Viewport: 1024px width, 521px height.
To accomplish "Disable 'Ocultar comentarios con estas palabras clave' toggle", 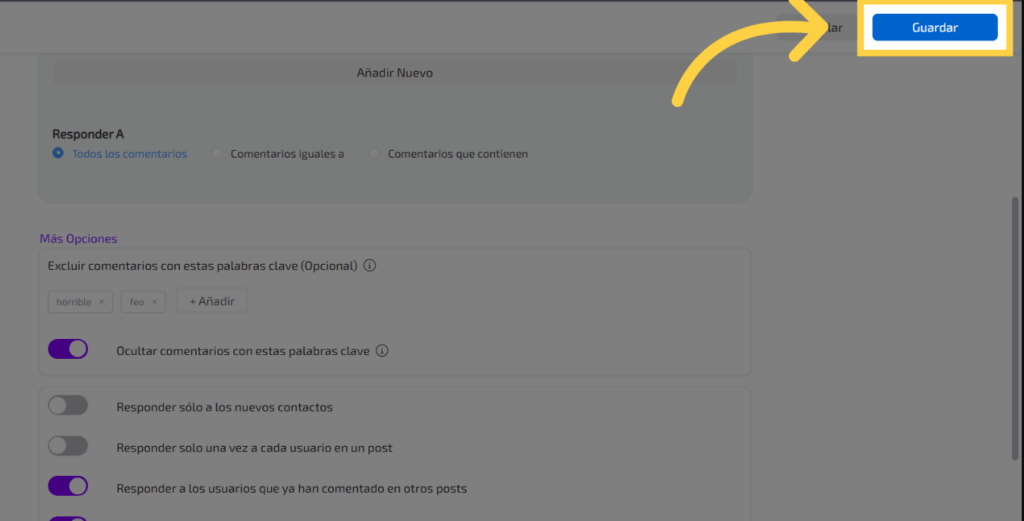I will point(68,350).
